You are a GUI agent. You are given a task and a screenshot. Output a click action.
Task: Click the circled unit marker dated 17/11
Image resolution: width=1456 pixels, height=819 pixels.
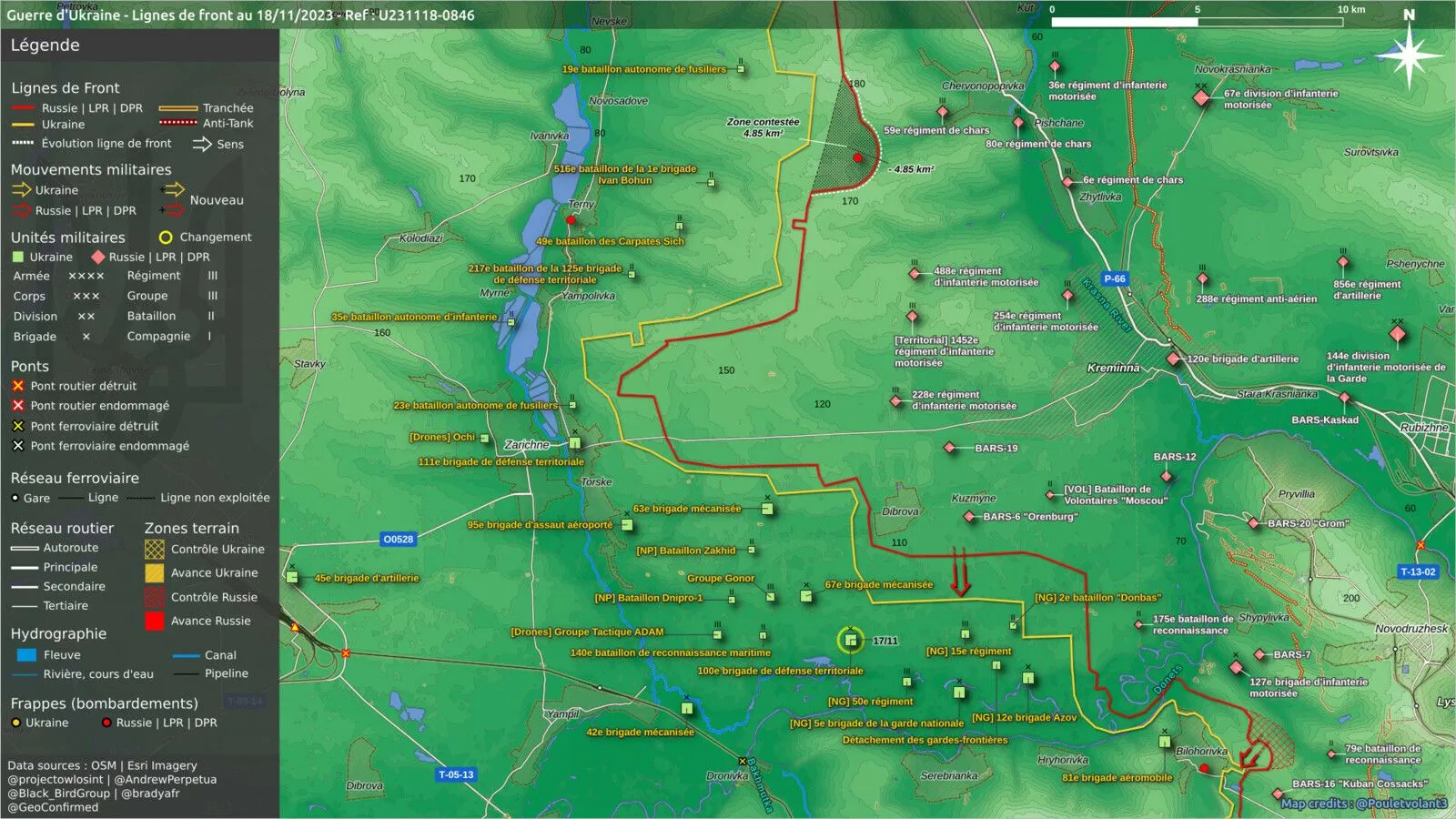850,641
